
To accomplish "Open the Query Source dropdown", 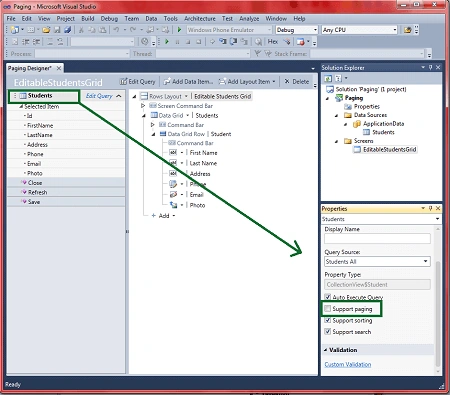I will (x=426, y=261).
